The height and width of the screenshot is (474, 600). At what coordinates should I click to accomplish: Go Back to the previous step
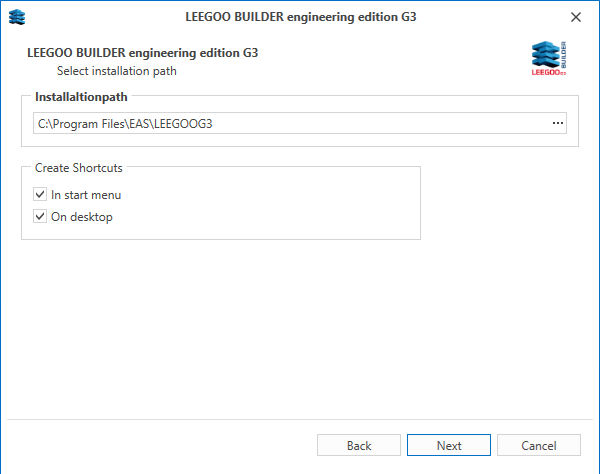tap(359, 445)
